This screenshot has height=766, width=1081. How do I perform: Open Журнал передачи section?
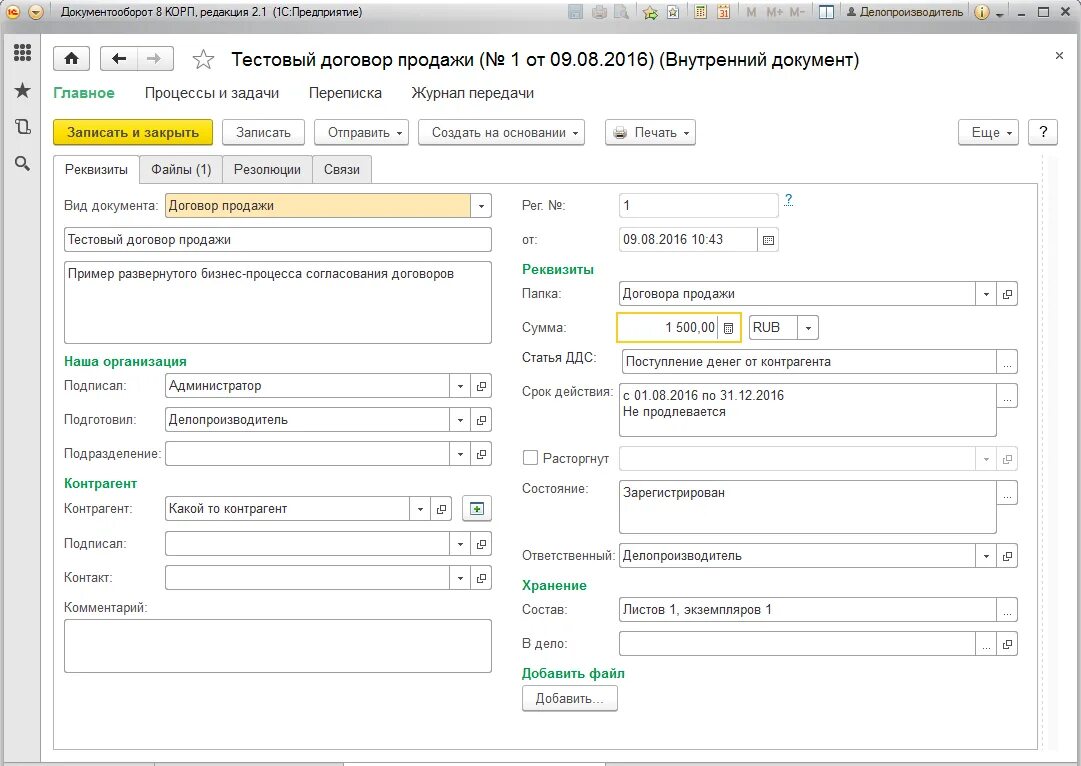coord(472,93)
